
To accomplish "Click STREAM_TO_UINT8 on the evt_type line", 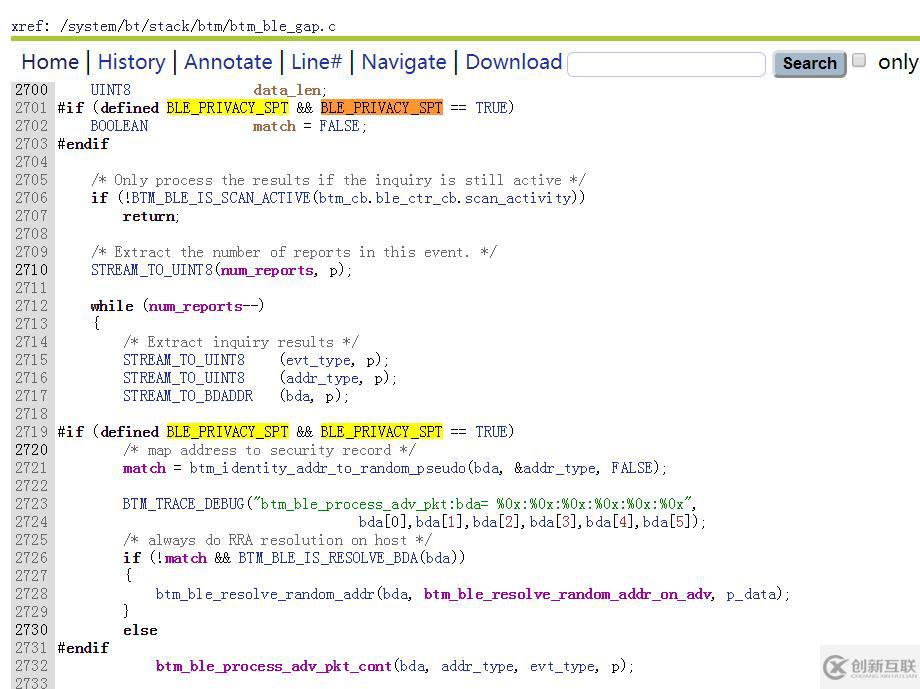I will click(x=184, y=360).
